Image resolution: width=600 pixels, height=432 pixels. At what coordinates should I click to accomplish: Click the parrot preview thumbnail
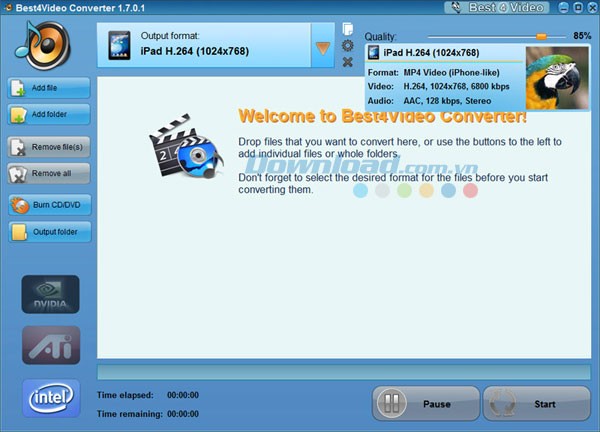pyautogui.click(x=557, y=78)
